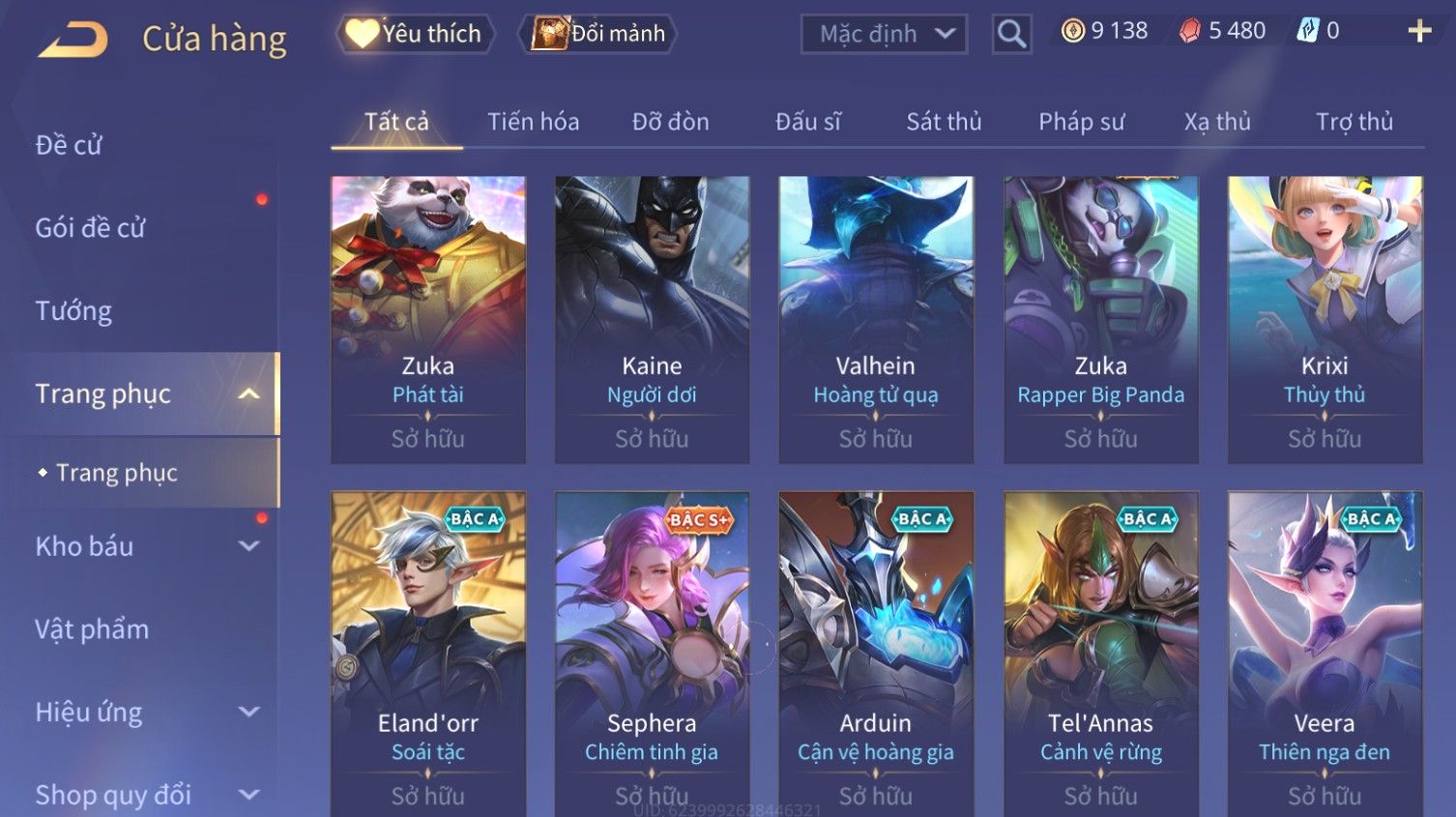Open Đổi mảnh chest exchange
Viewport: 1456px width, 817px height.
pos(597,34)
